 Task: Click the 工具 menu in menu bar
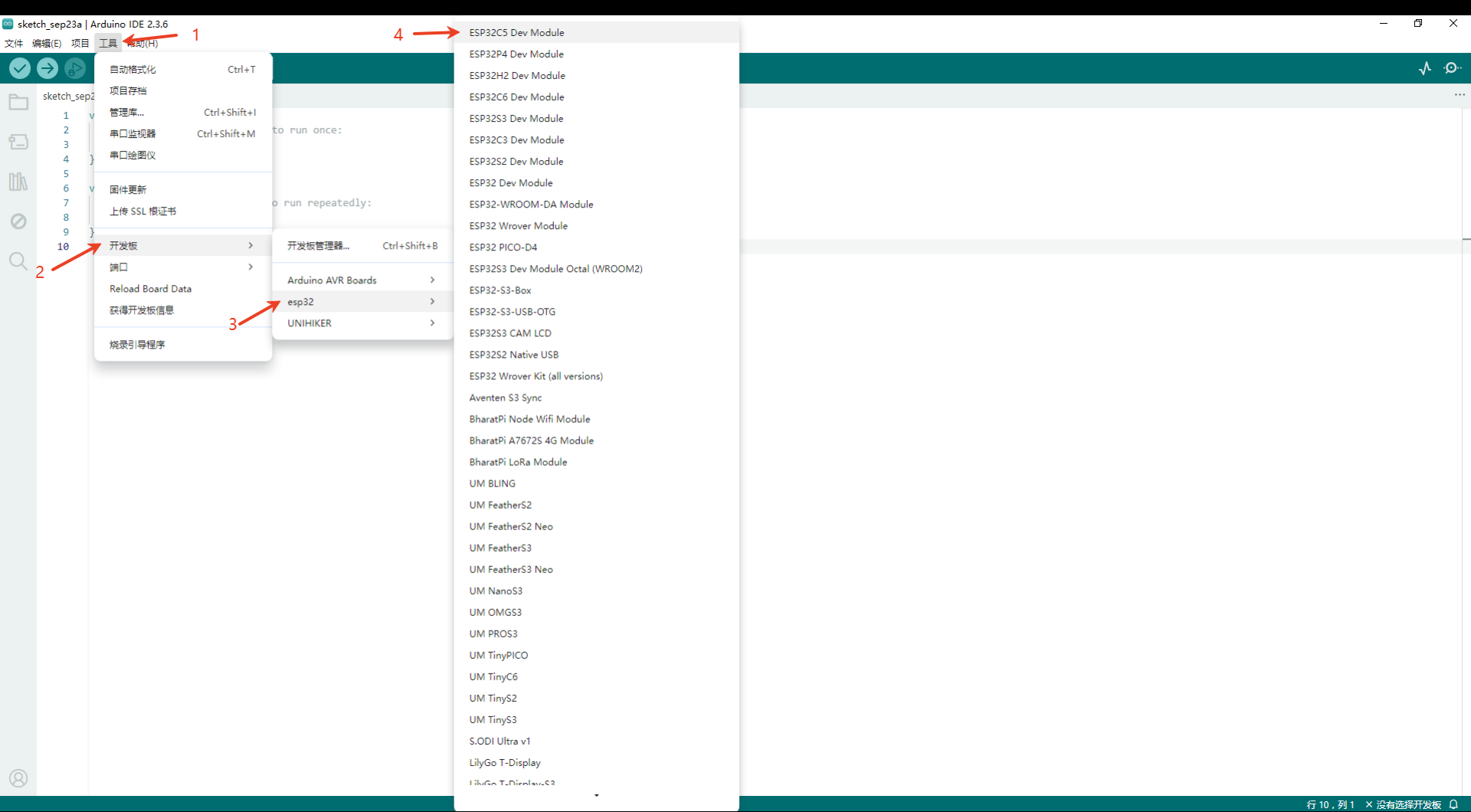tap(108, 43)
